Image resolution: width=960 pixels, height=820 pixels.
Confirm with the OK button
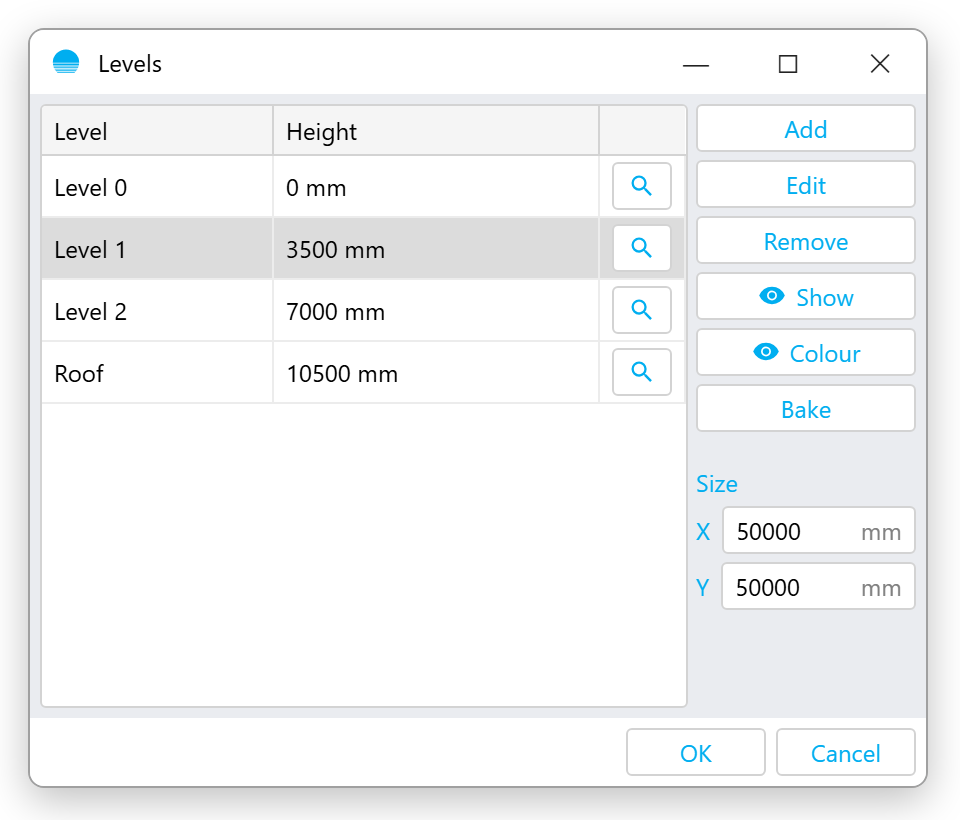[x=696, y=753]
